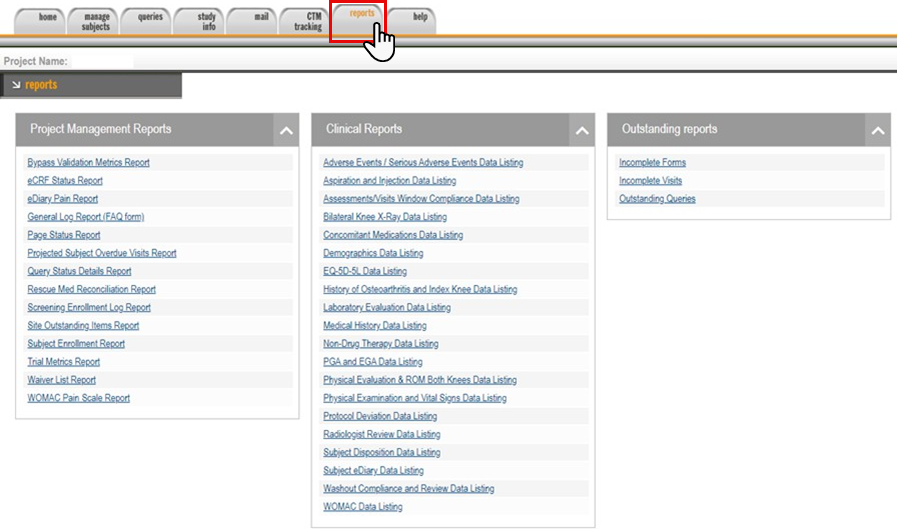Open Washout Compliance and Review Data Listing
The image size is (897, 529).
click(408, 488)
